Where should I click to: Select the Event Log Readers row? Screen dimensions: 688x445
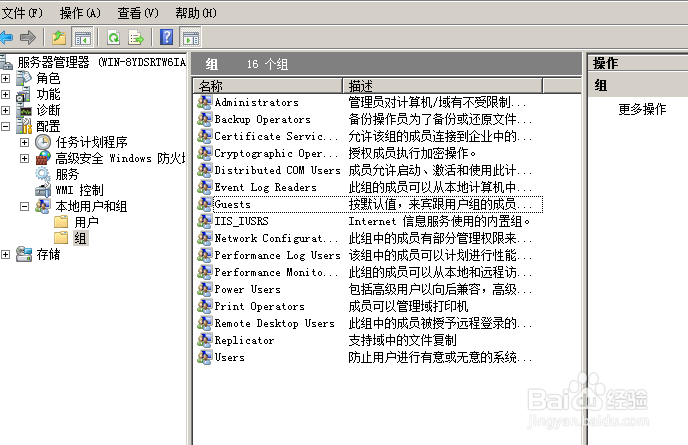369,187
